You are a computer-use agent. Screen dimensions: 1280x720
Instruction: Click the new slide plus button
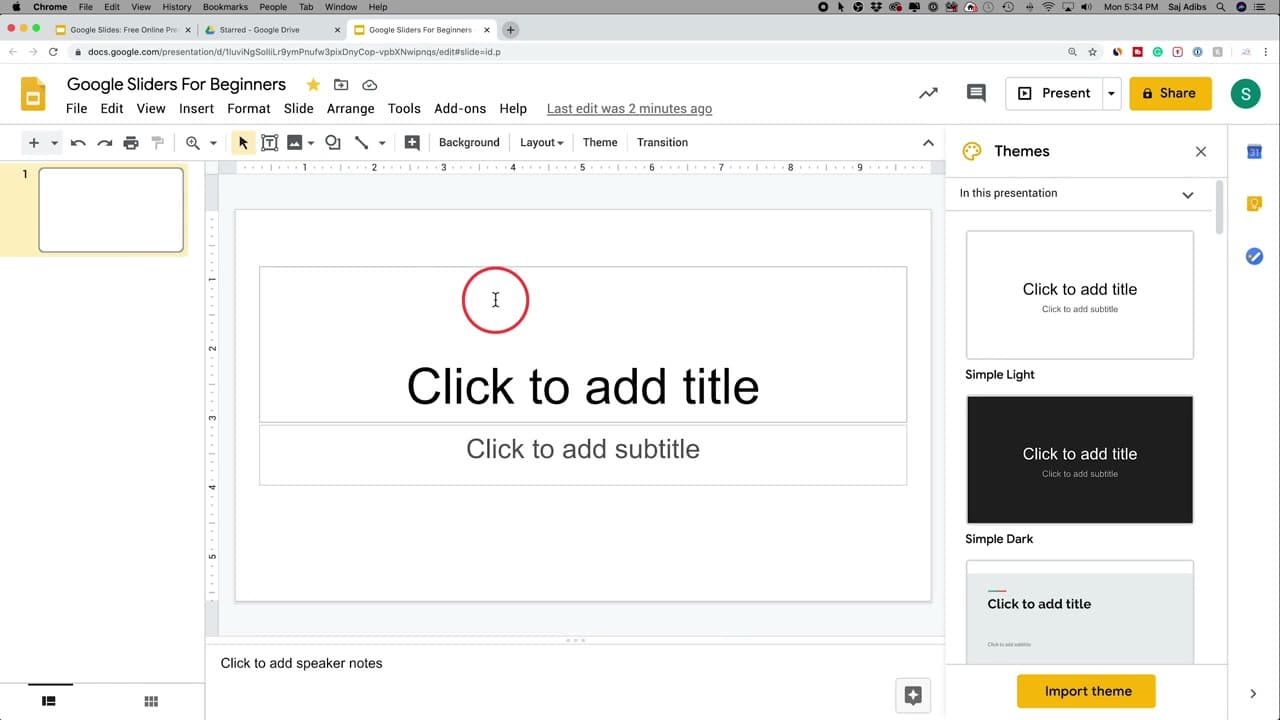tap(33, 143)
